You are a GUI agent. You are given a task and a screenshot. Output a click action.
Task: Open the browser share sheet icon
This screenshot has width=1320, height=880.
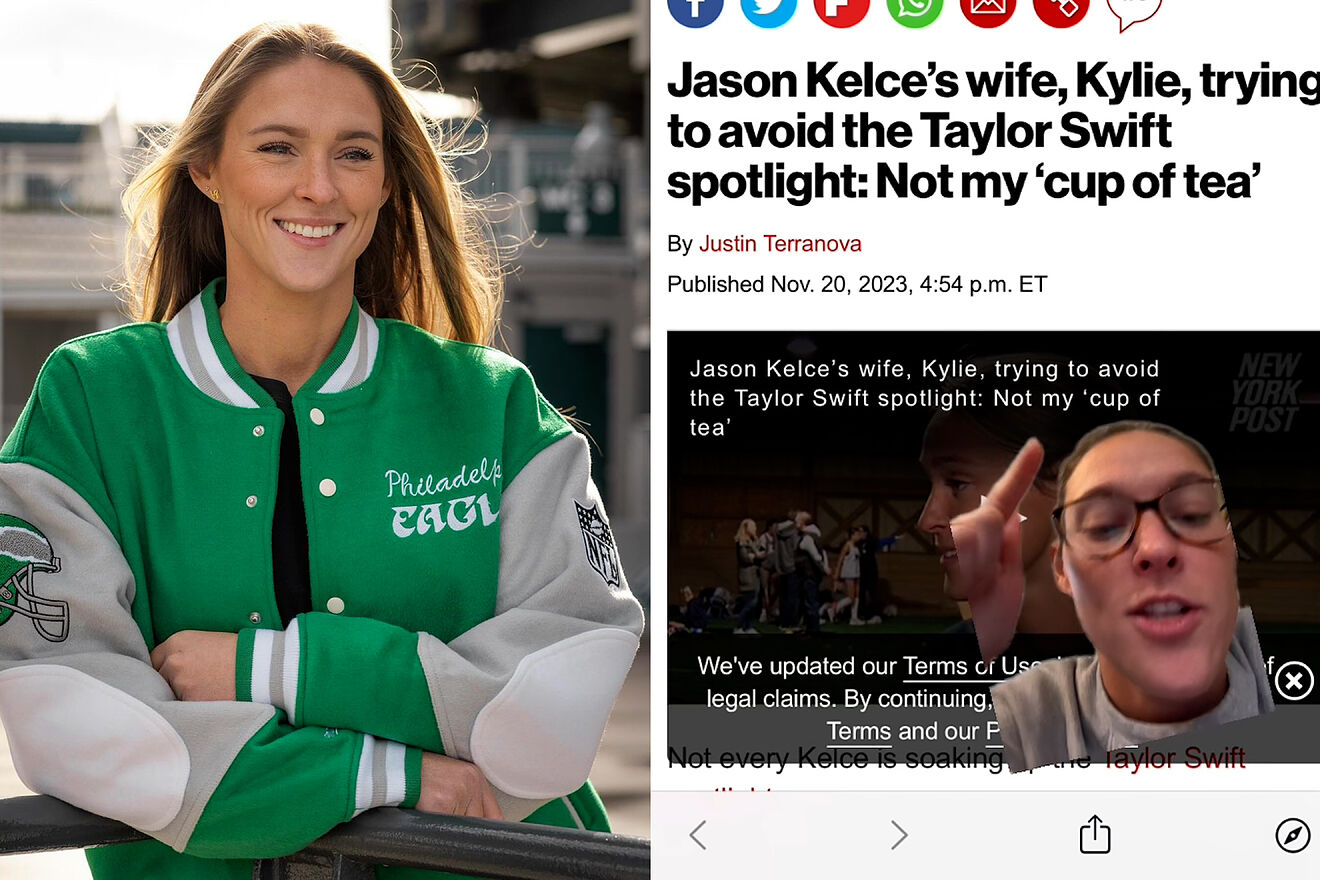click(1095, 833)
